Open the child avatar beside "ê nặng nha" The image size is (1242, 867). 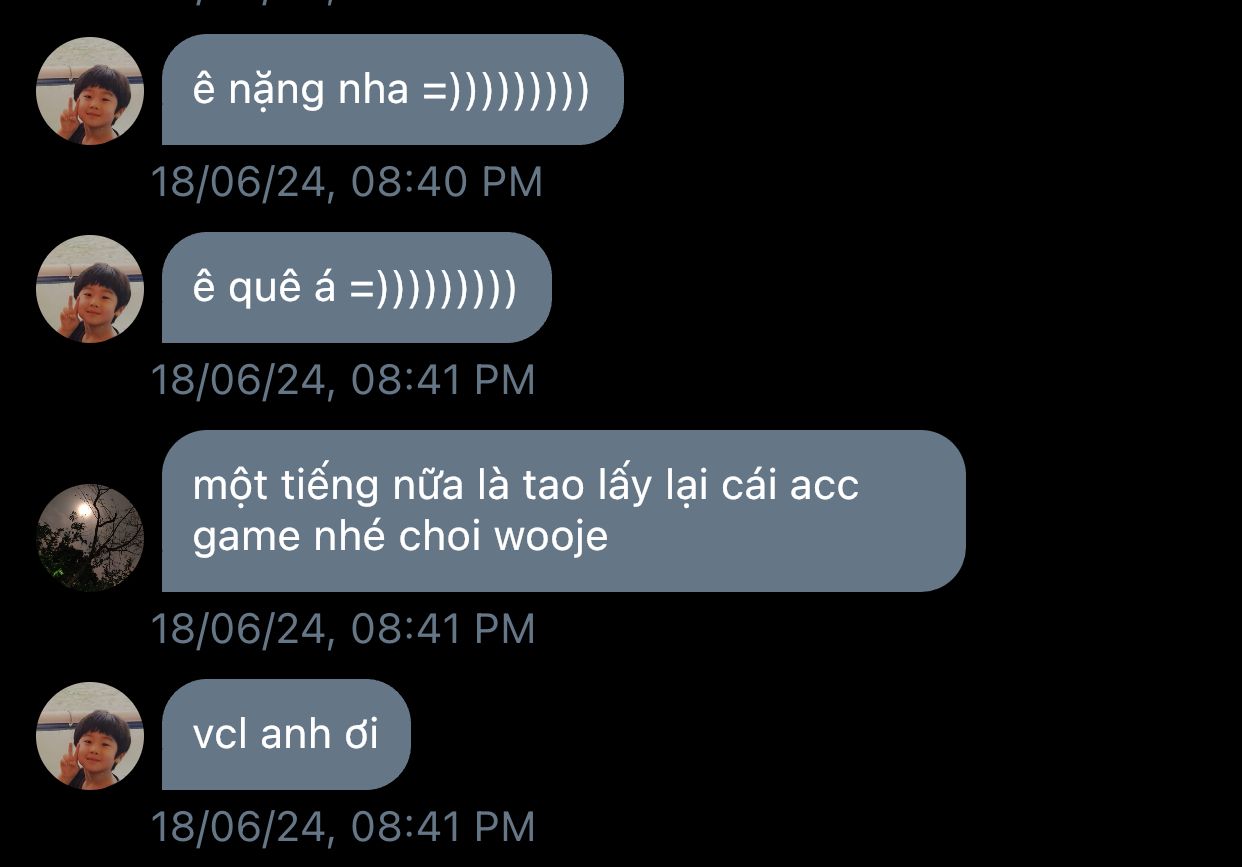click(90, 91)
